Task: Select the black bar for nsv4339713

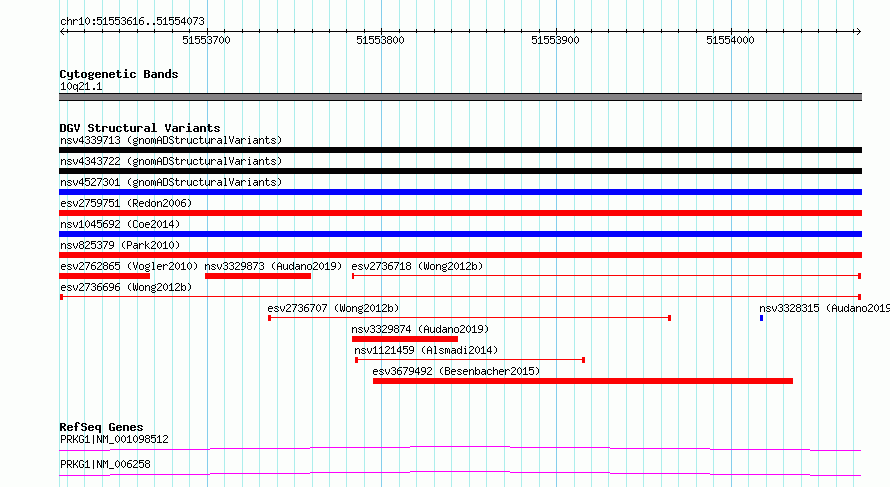Action: pos(460,150)
